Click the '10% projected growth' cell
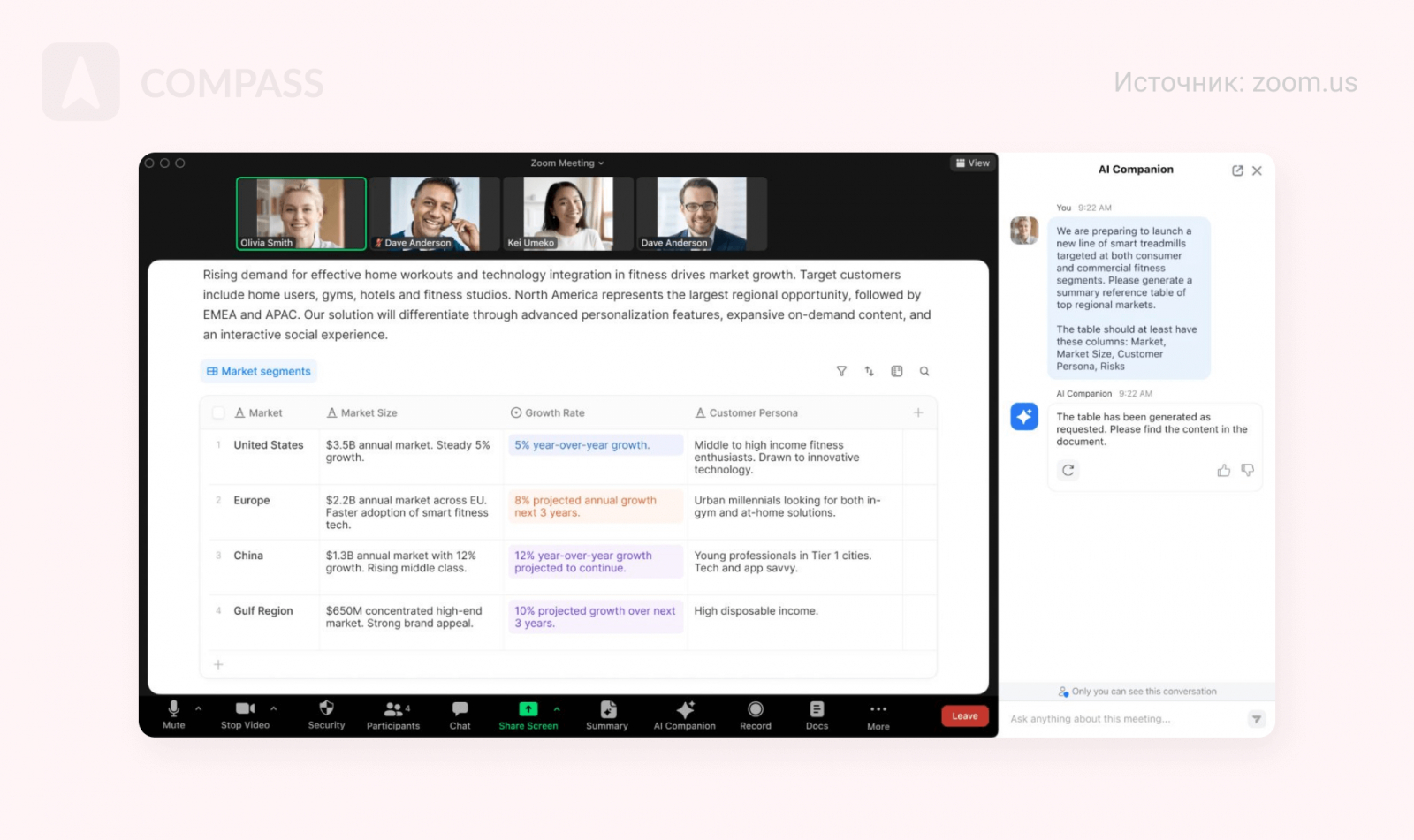 [x=596, y=617]
